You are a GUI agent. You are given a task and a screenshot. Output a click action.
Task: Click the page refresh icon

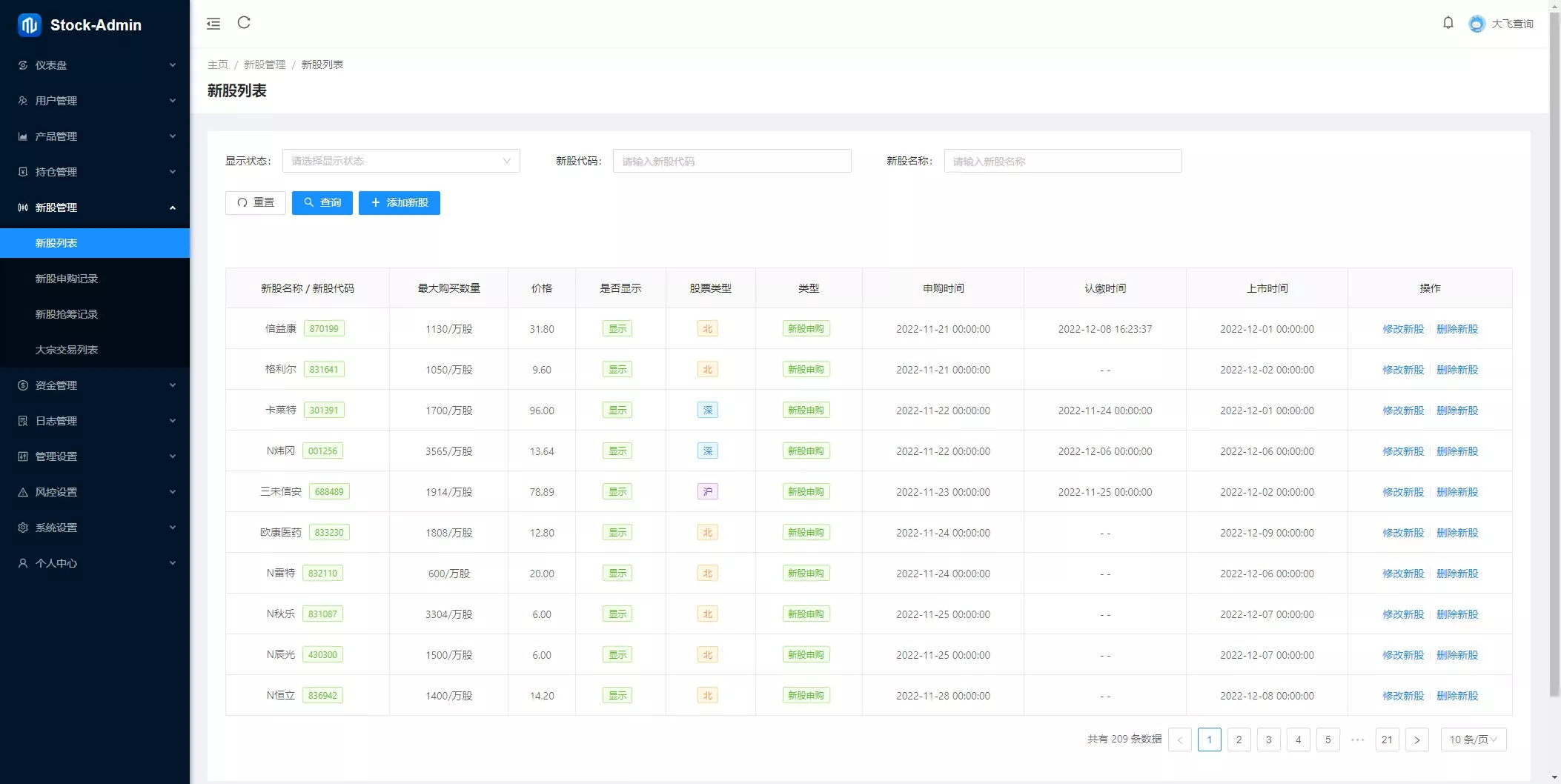245,23
